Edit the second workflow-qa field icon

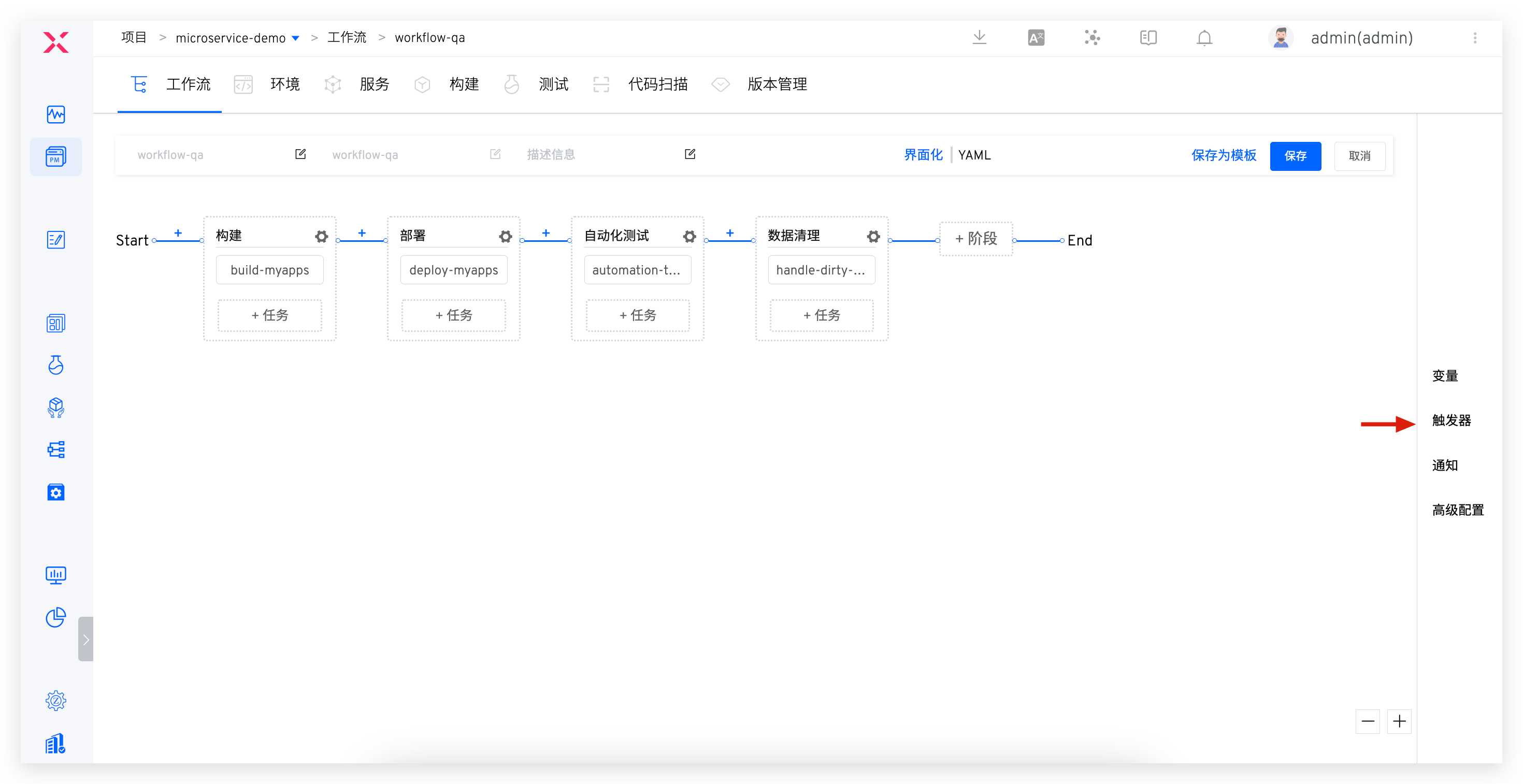[495, 154]
